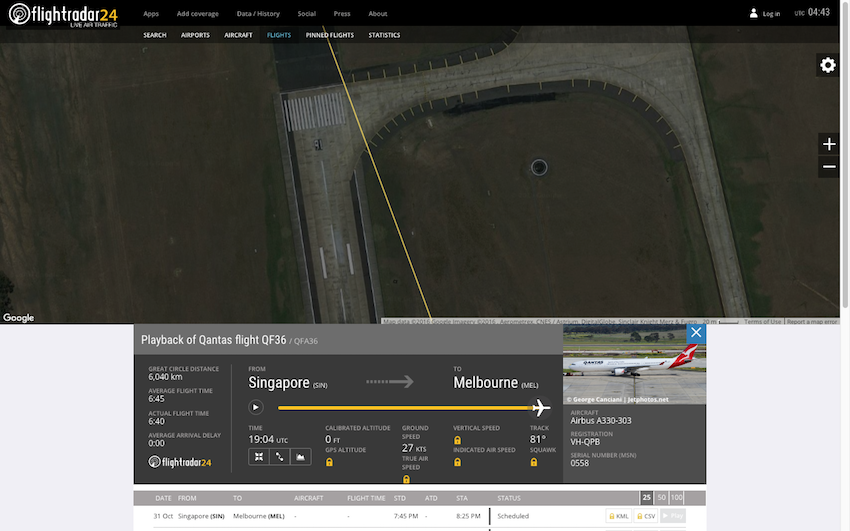The image size is (850, 531).
Task: Select the AIRCRAFT tab
Action: click(238, 35)
